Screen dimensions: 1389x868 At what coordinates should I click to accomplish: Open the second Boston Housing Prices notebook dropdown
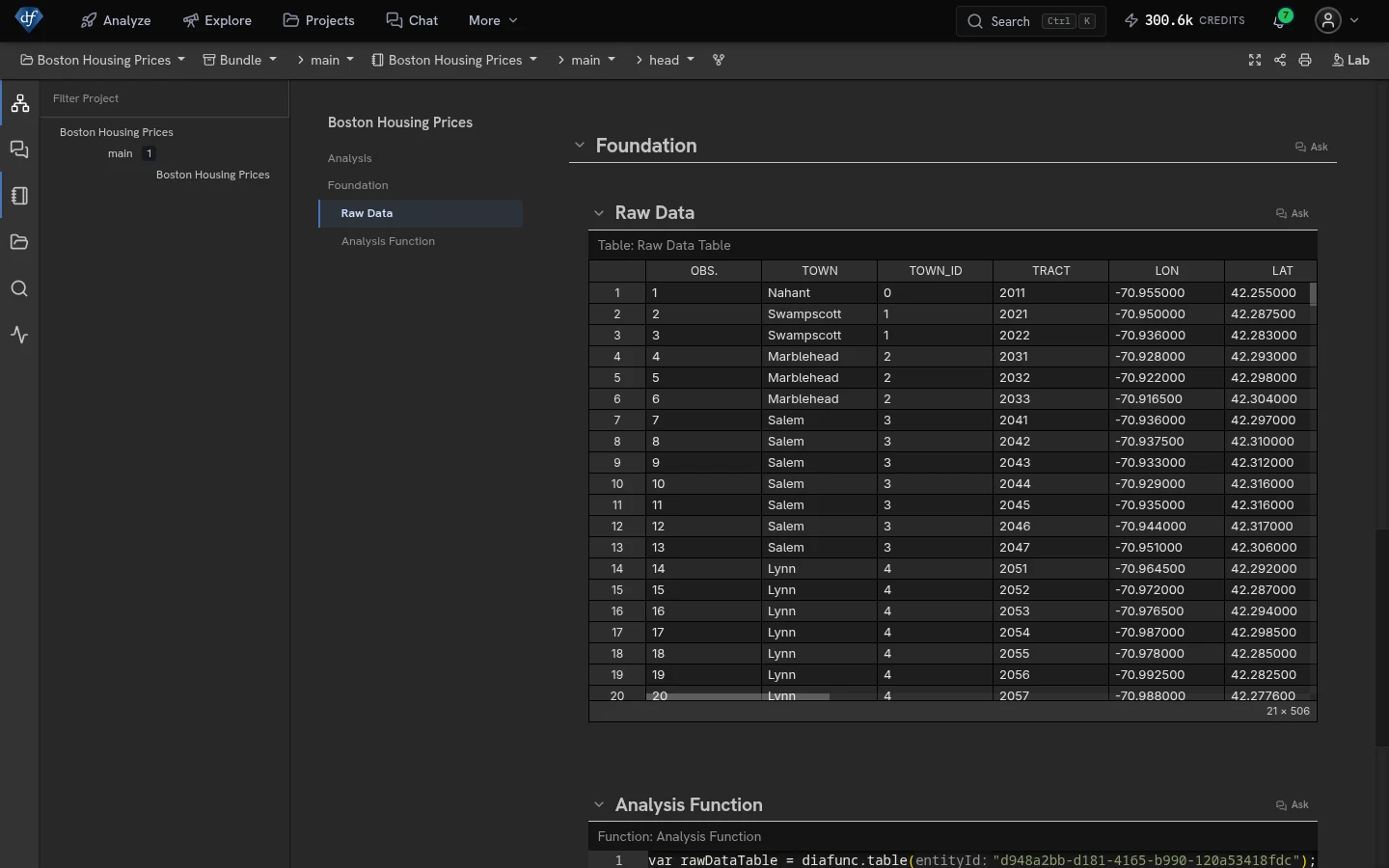coord(454,60)
